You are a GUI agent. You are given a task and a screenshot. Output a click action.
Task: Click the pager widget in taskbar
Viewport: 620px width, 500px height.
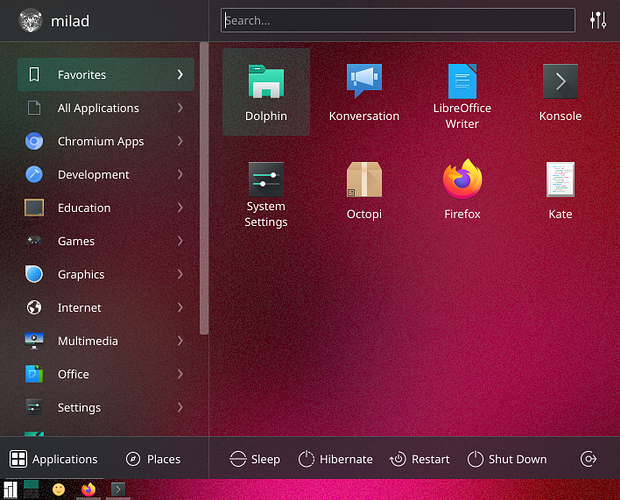click(x=31, y=490)
